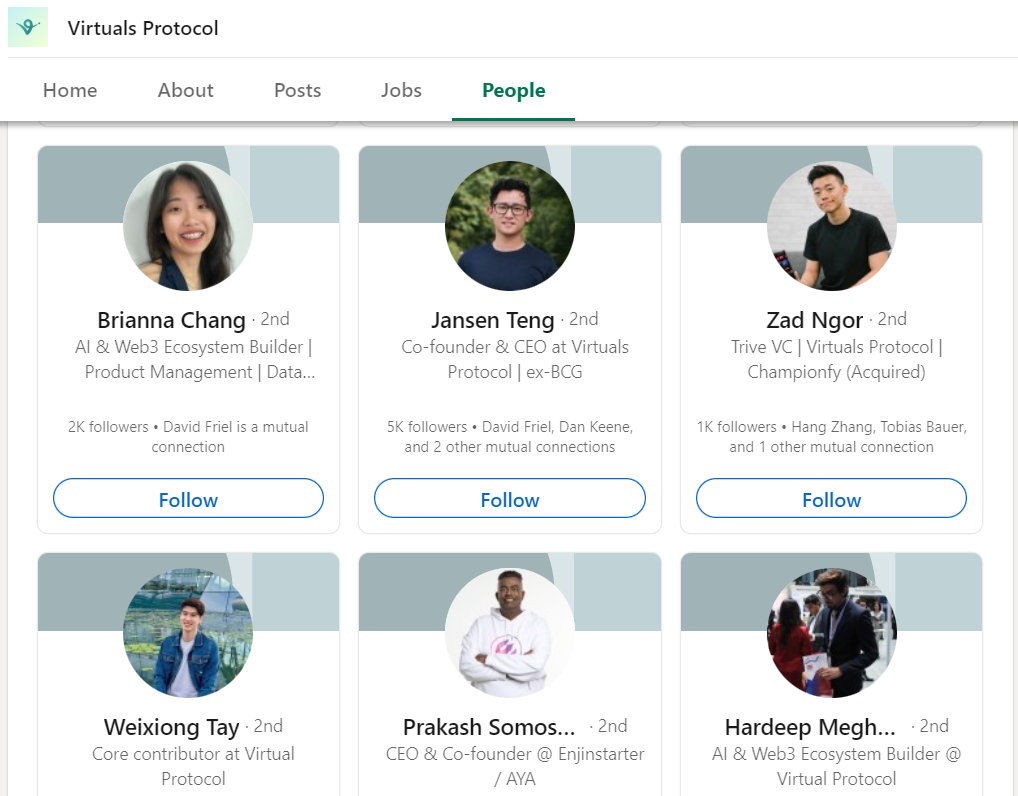Follow Brianna Chang

tap(188, 499)
